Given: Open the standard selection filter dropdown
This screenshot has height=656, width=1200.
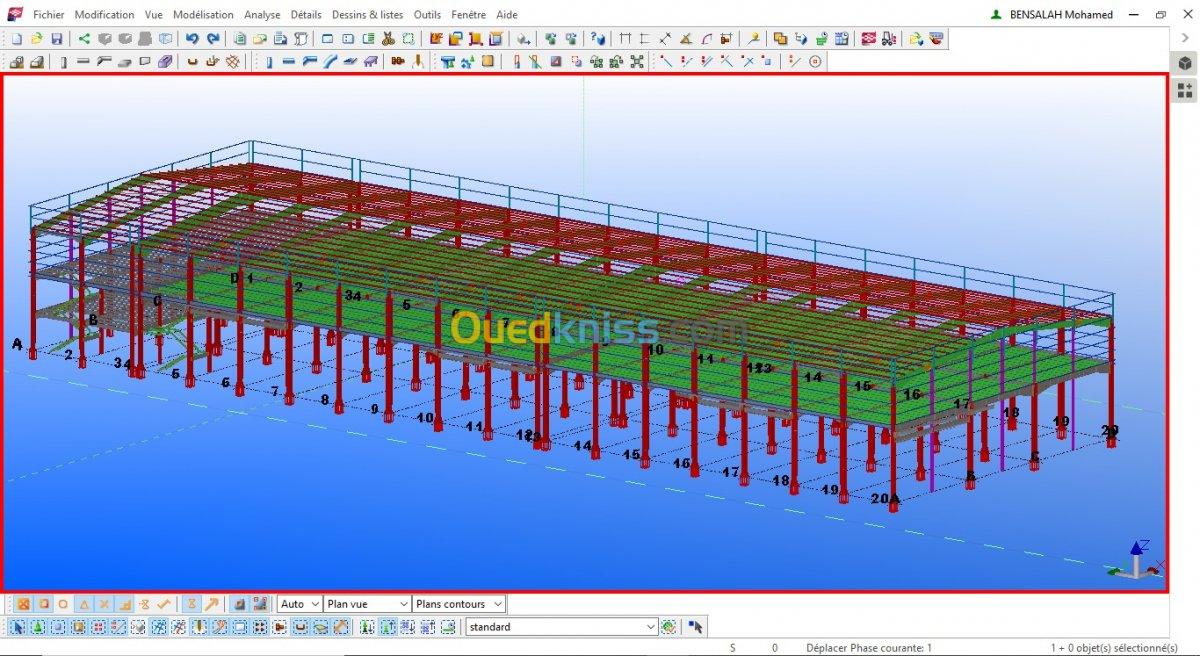Looking at the screenshot, I should pos(562,627).
